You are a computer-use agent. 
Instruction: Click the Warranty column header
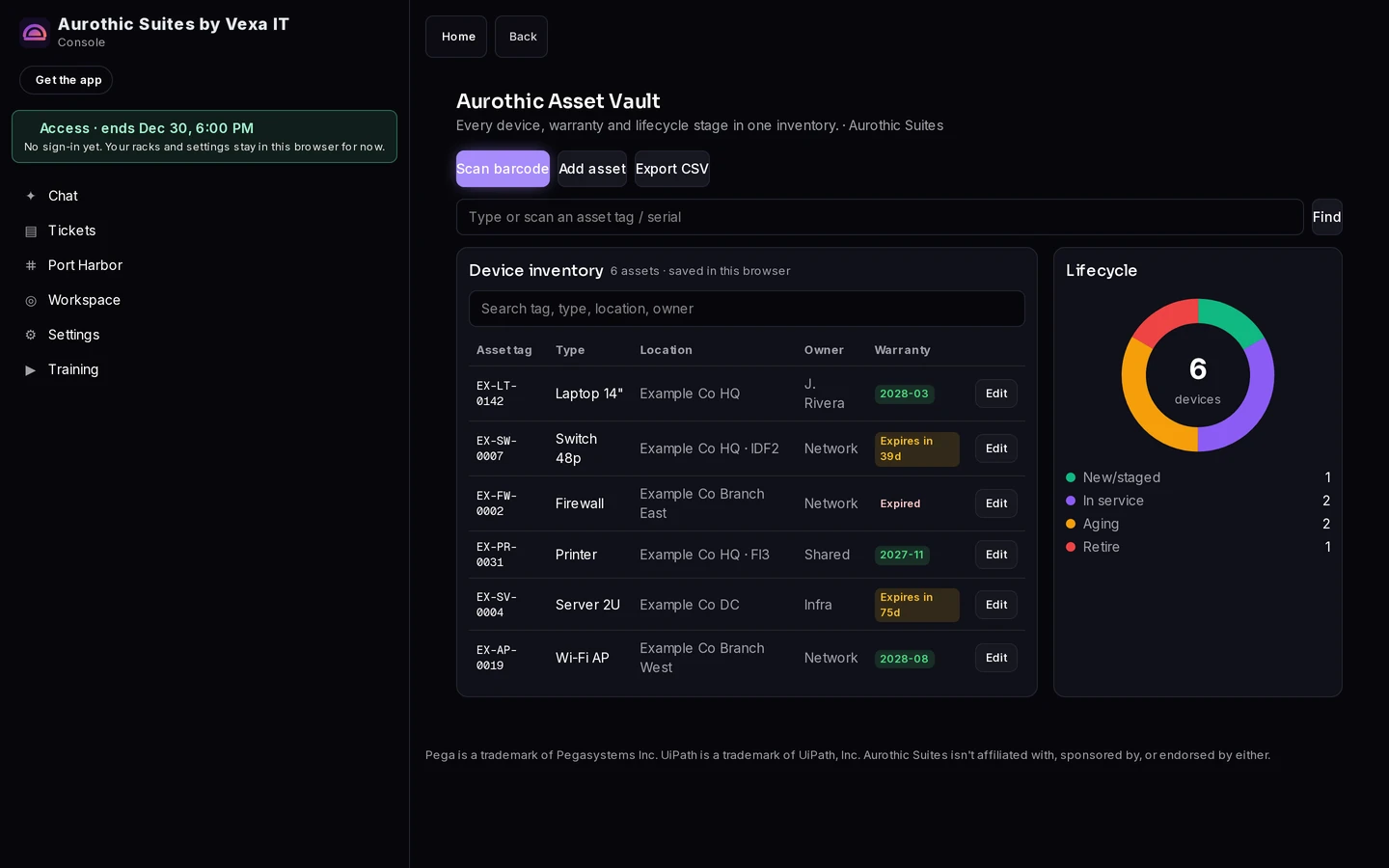click(903, 350)
